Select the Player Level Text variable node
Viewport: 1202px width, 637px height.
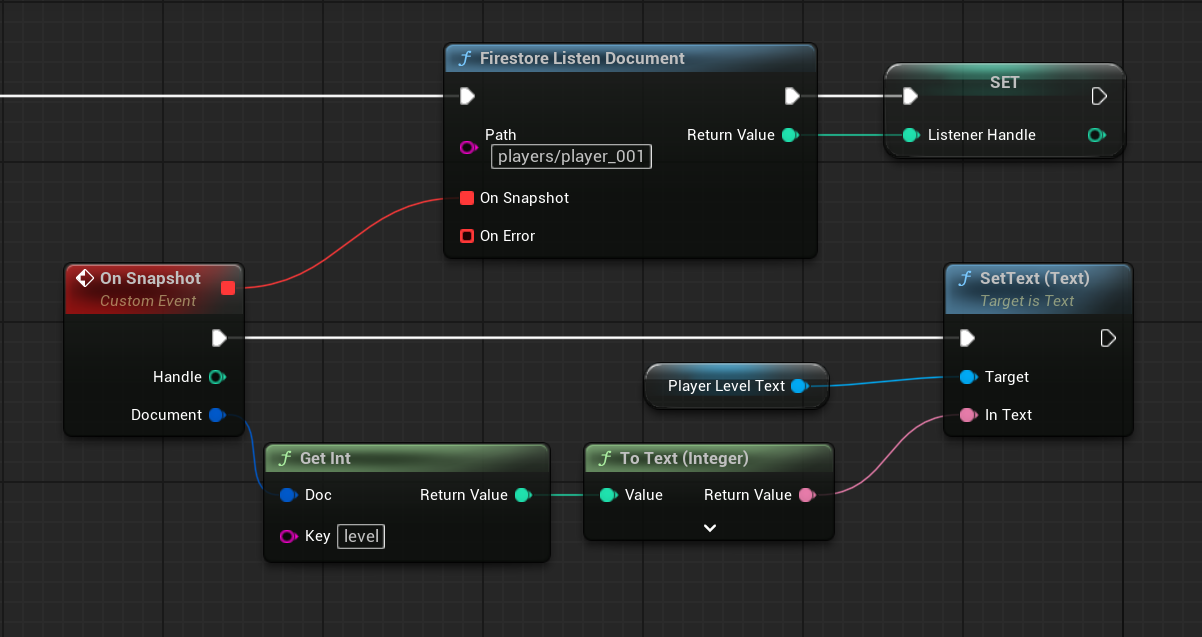click(x=726, y=386)
